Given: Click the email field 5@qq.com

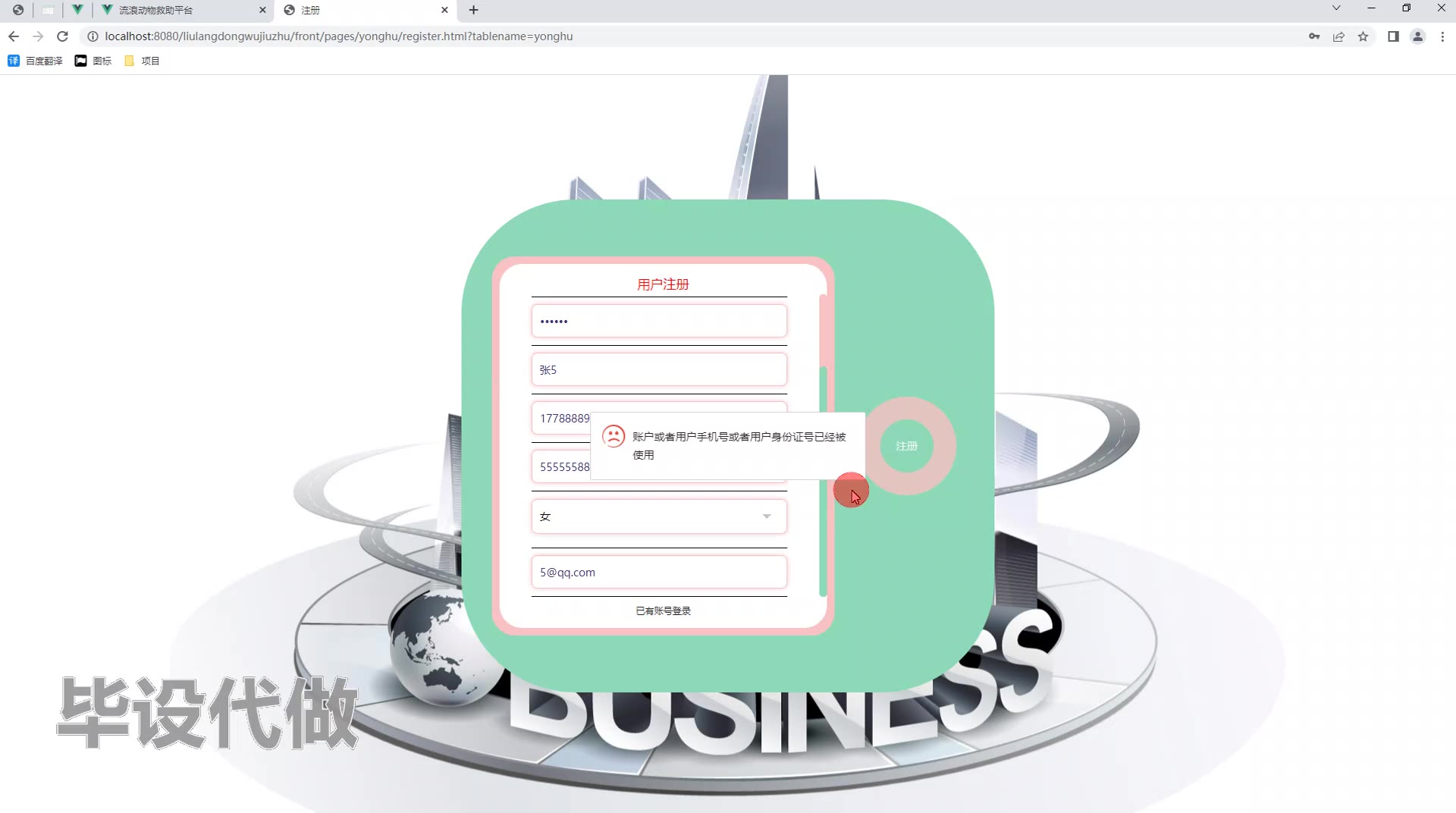Looking at the screenshot, I should pyautogui.click(x=659, y=572).
